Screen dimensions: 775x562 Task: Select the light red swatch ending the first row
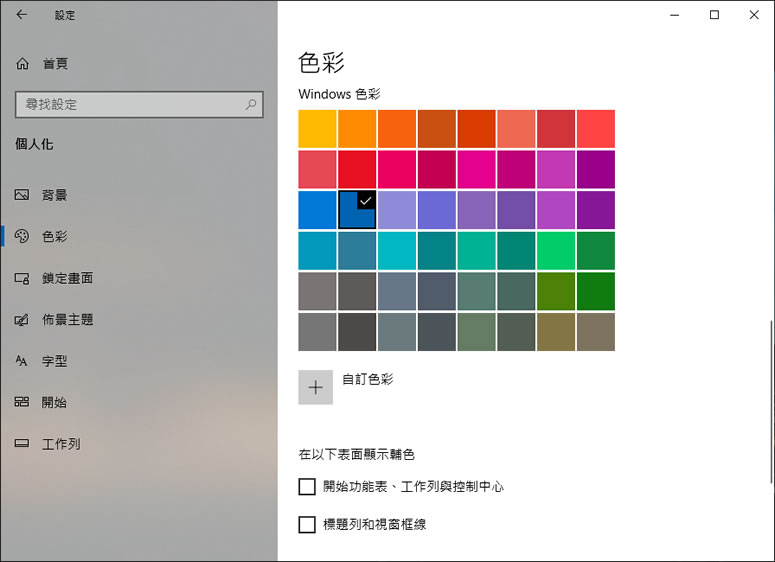pos(596,129)
